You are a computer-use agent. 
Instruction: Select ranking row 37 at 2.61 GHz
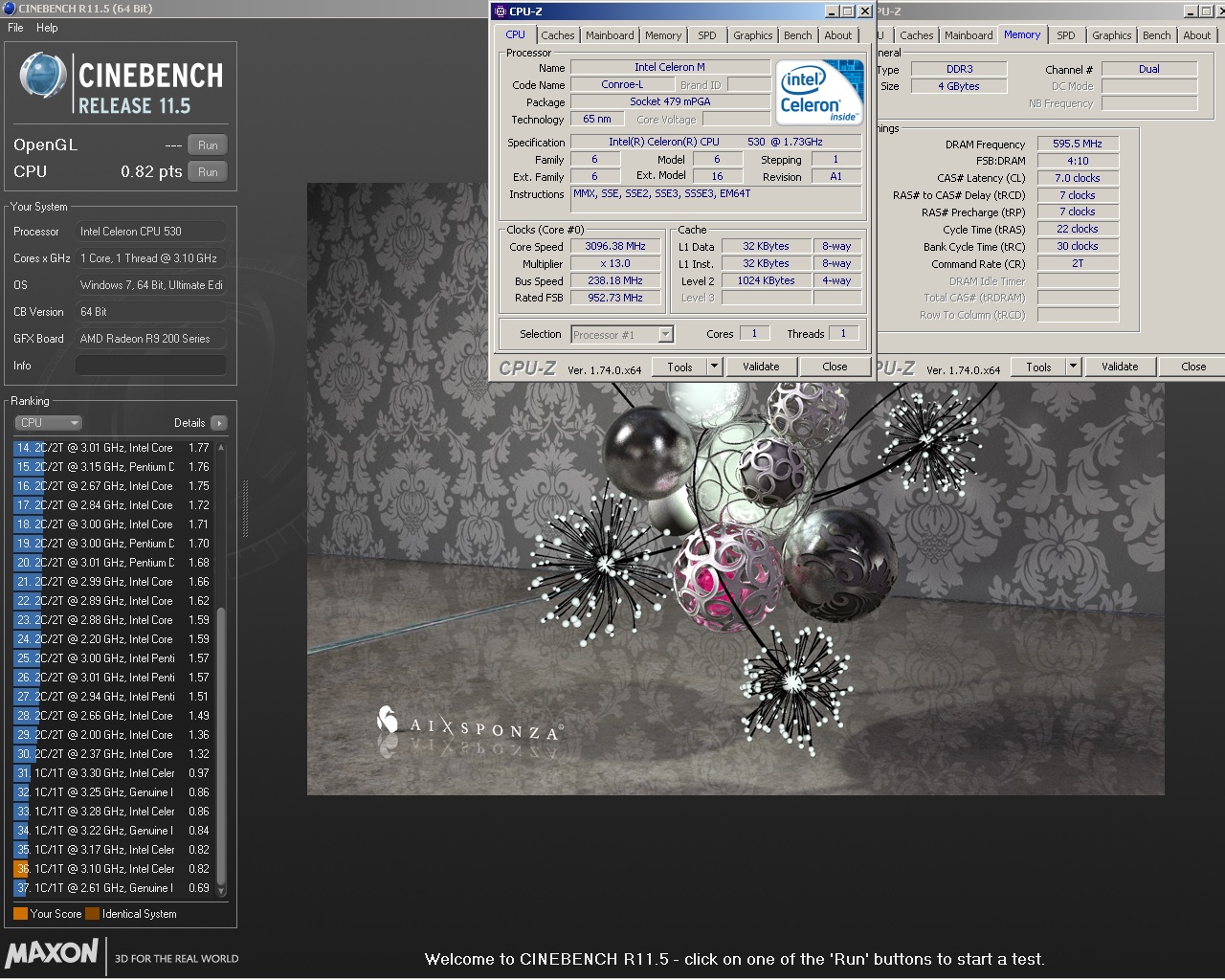coord(113,888)
